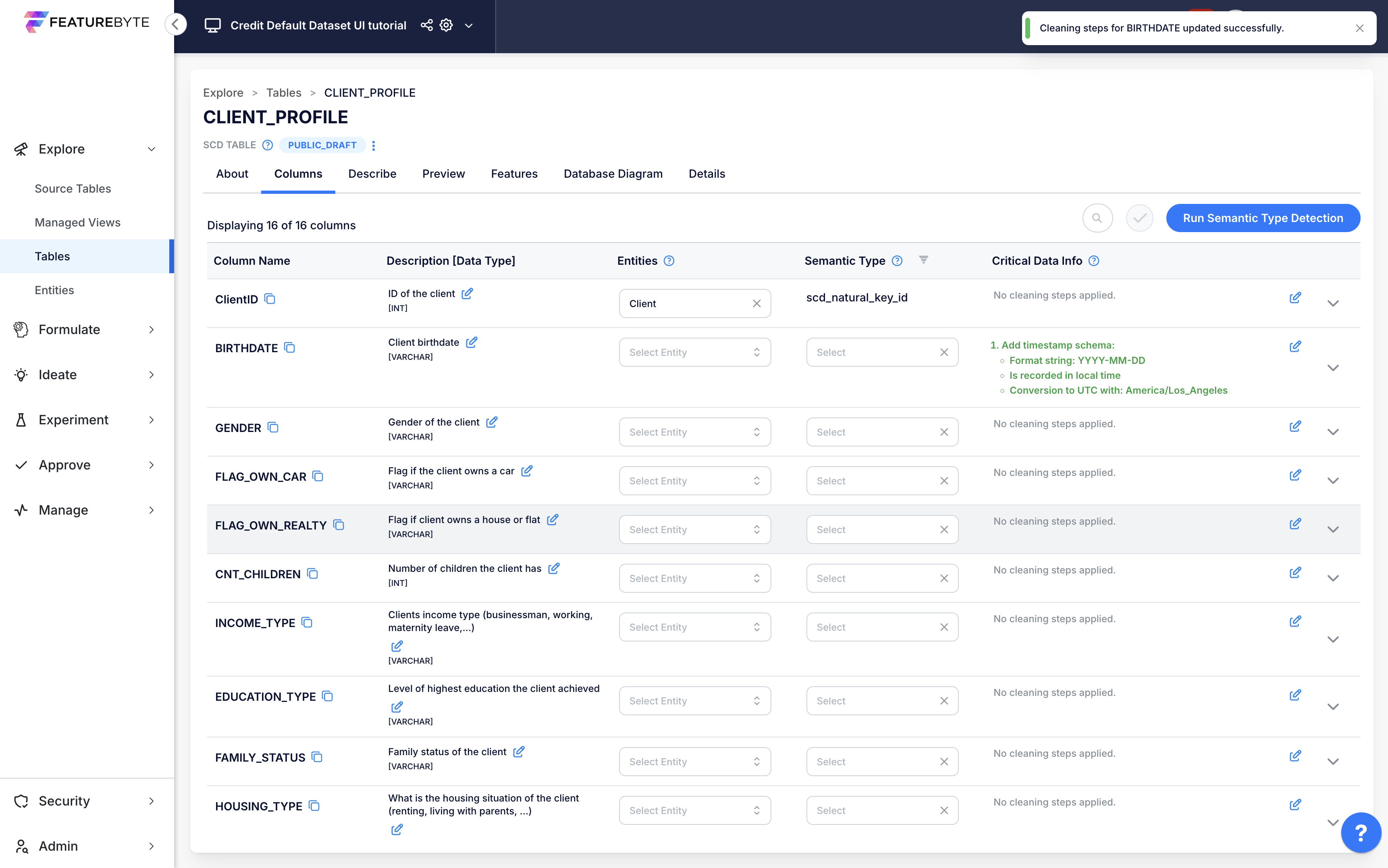
Task: Click the column search magnifier icon
Action: [1097, 218]
